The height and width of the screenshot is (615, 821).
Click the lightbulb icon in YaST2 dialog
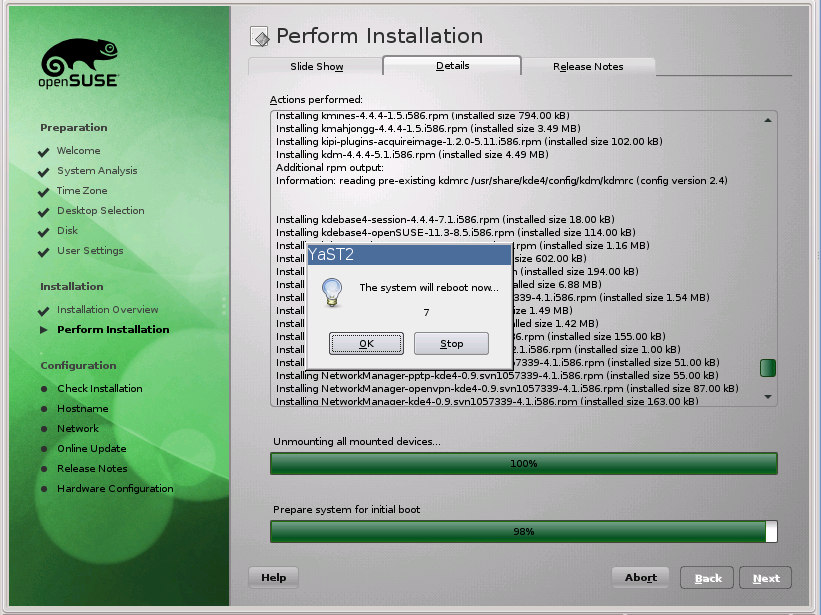[332, 292]
